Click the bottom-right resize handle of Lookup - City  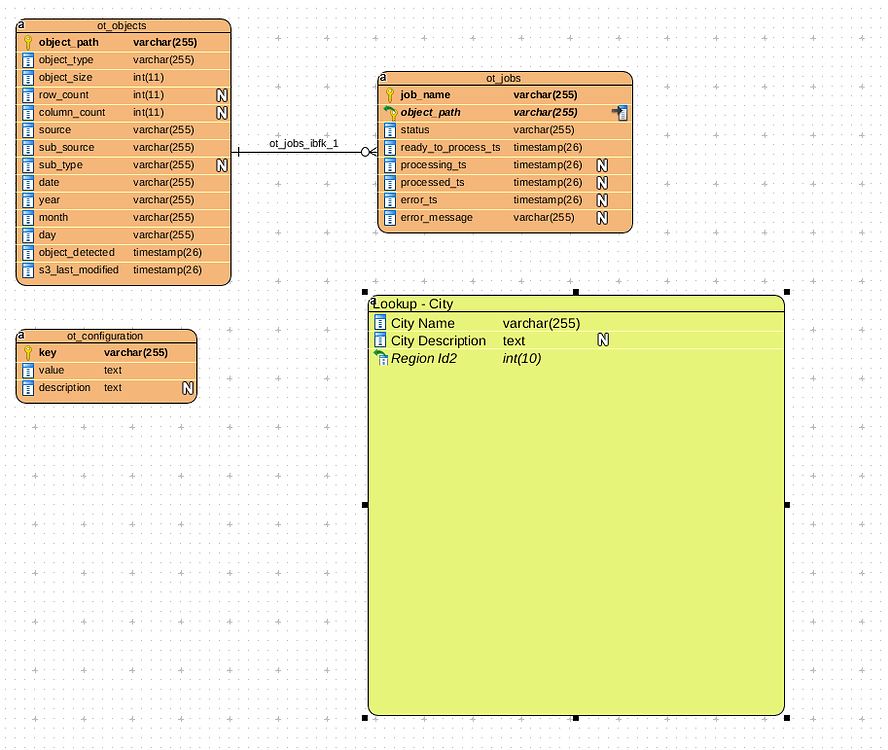click(x=787, y=717)
